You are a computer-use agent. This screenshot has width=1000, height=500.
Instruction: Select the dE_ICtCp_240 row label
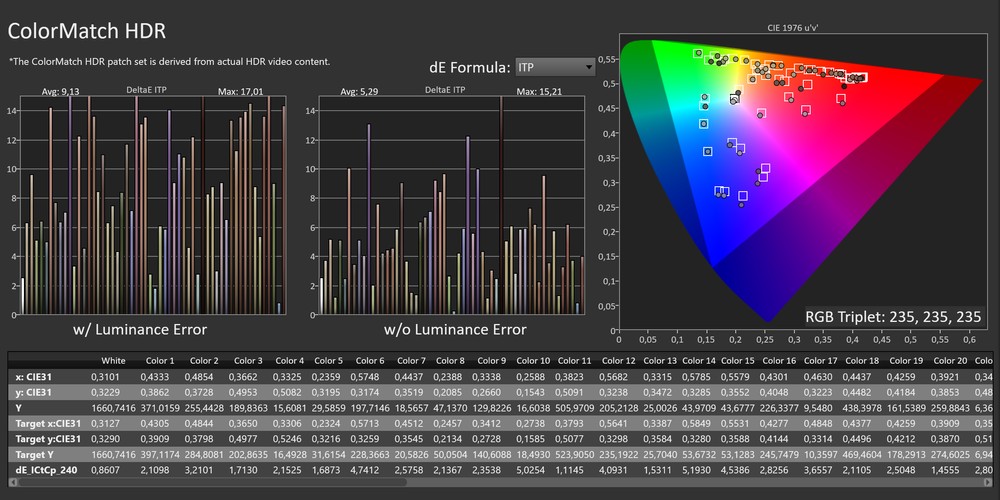(x=44, y=468)
